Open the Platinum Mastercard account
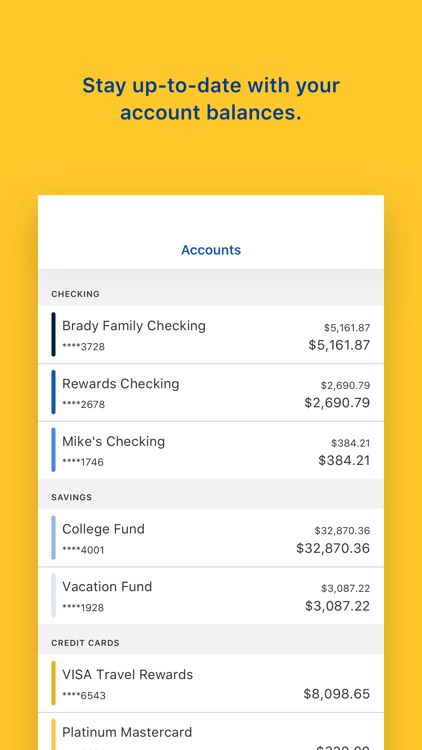 tap(211, 731)
